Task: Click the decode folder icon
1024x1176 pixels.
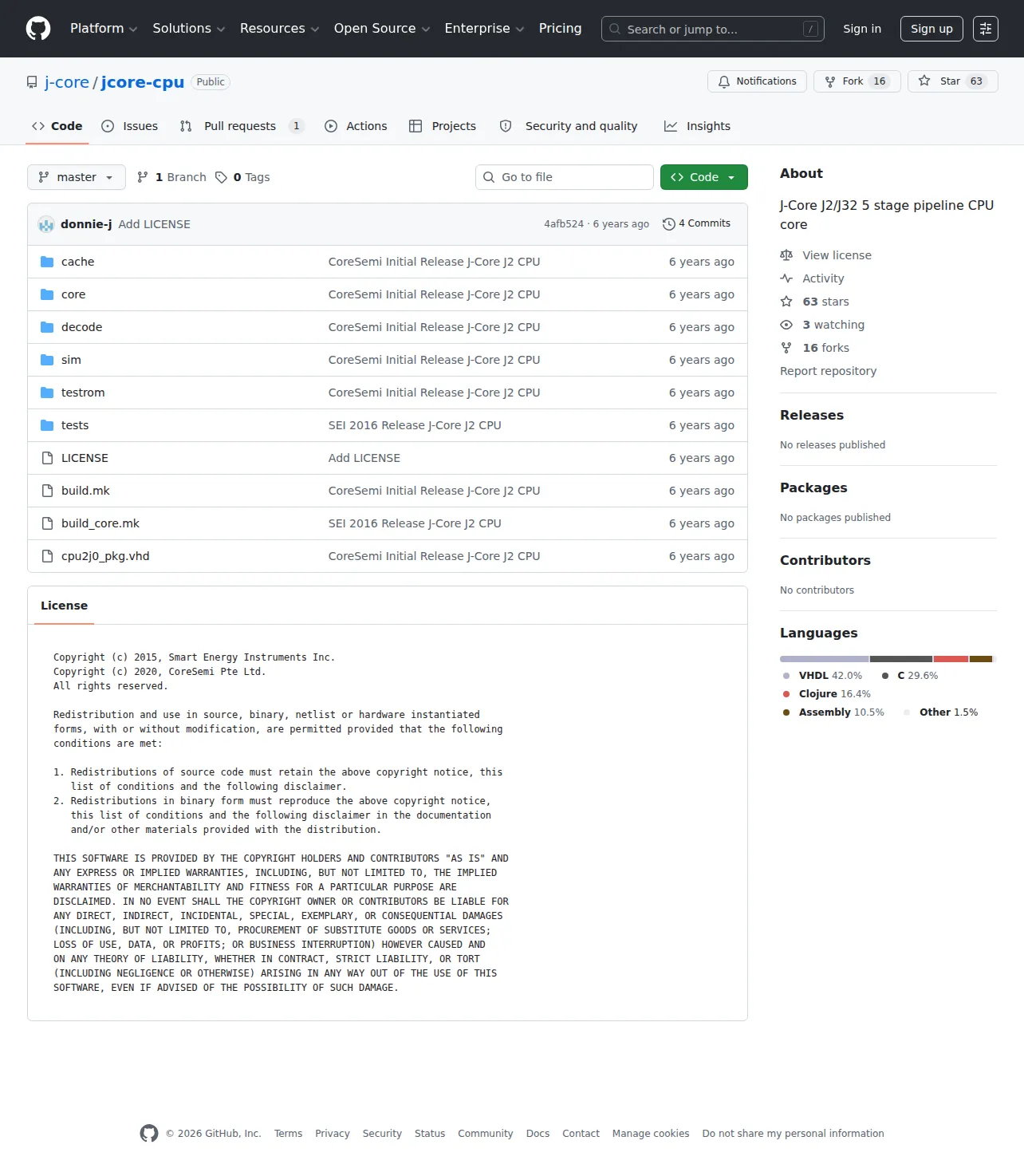Action: (47, 327)
